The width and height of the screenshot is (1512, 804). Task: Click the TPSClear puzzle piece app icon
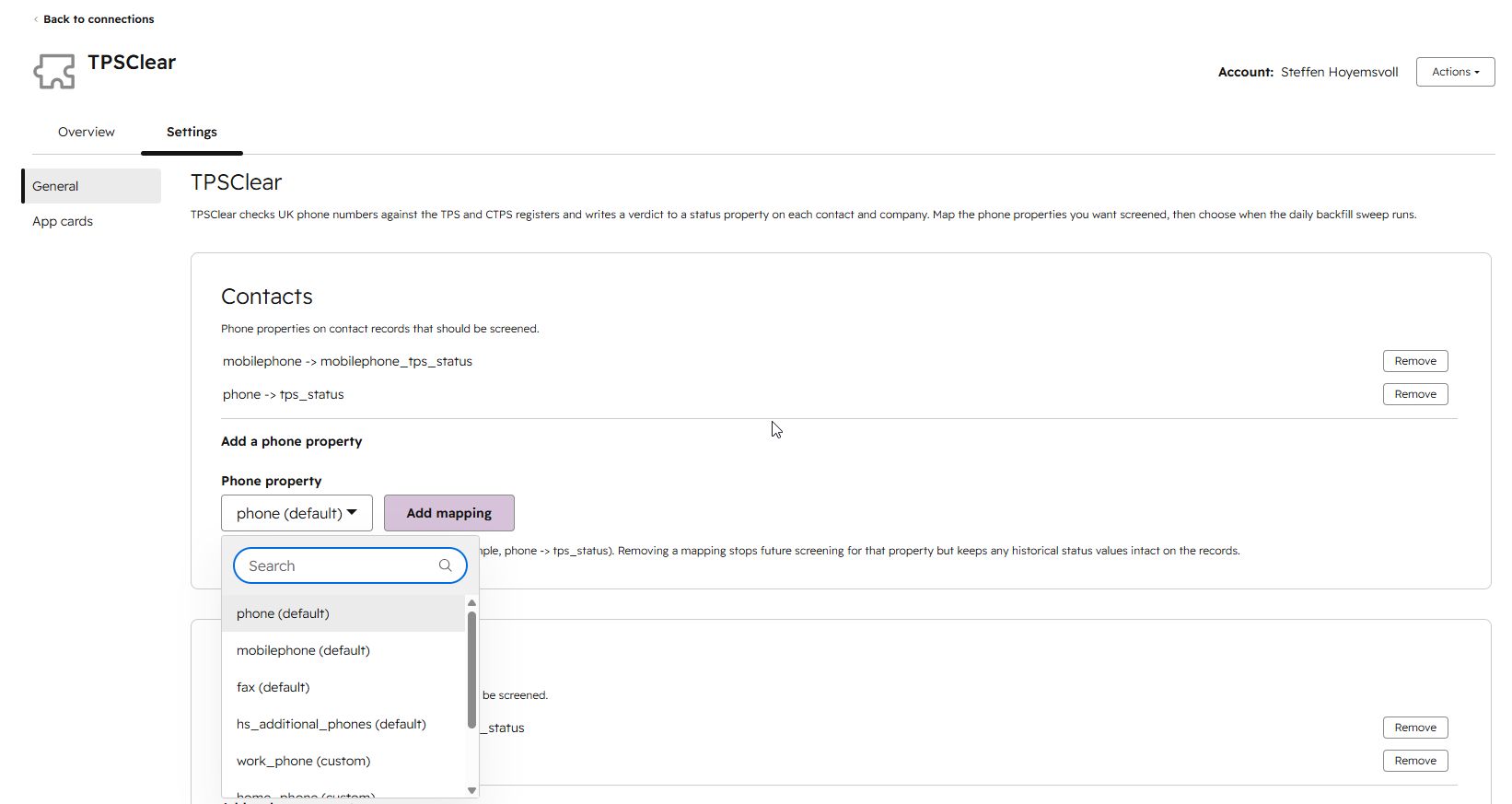pyautogui.click(x=54, y=71)
